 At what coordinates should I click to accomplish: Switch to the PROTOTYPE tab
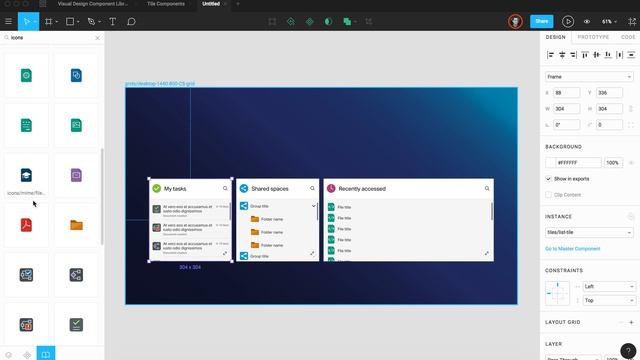tap(593, 37)
